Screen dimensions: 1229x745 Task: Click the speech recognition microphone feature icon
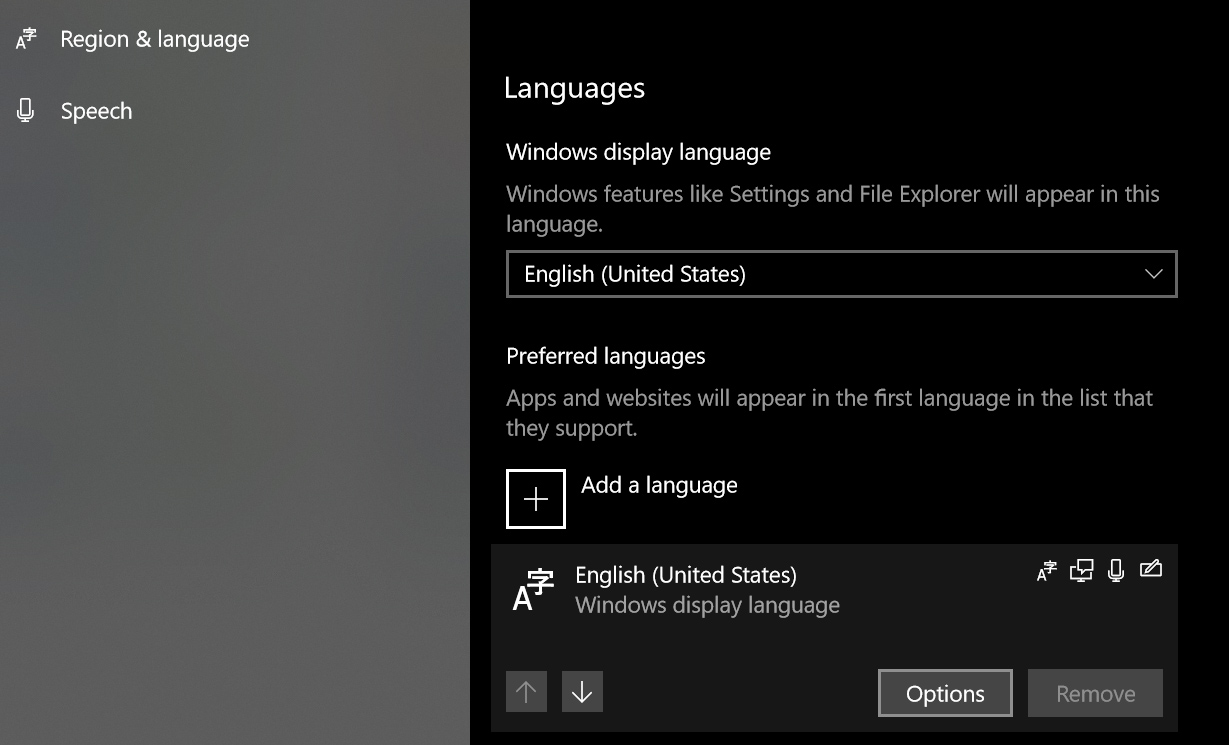point(1116,571)
